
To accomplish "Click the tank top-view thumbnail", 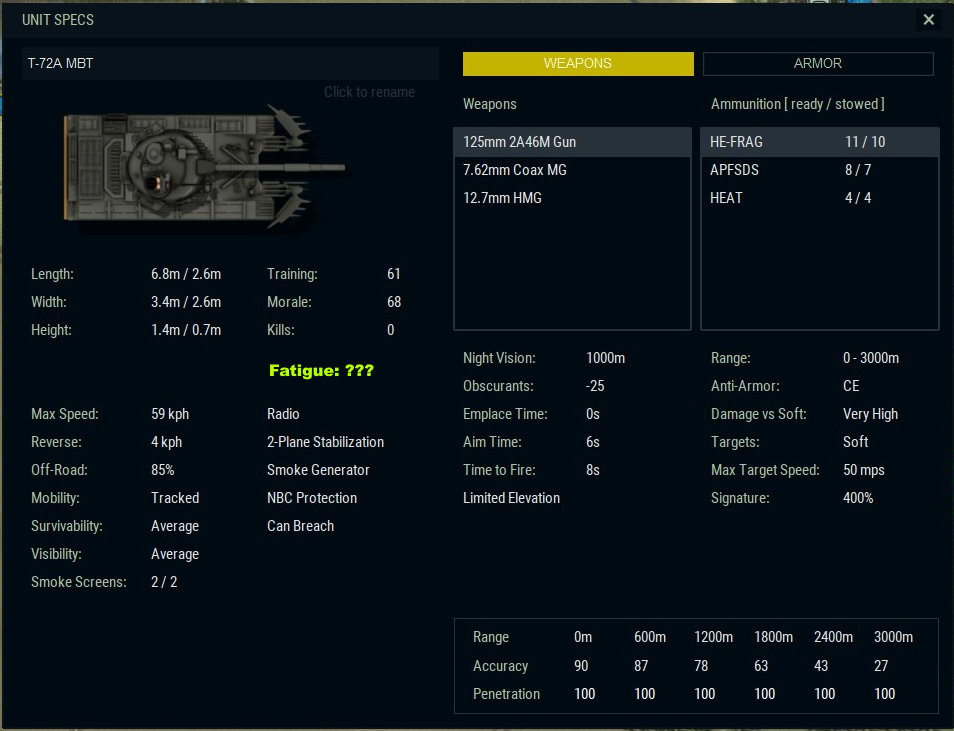I will [205, 167].
